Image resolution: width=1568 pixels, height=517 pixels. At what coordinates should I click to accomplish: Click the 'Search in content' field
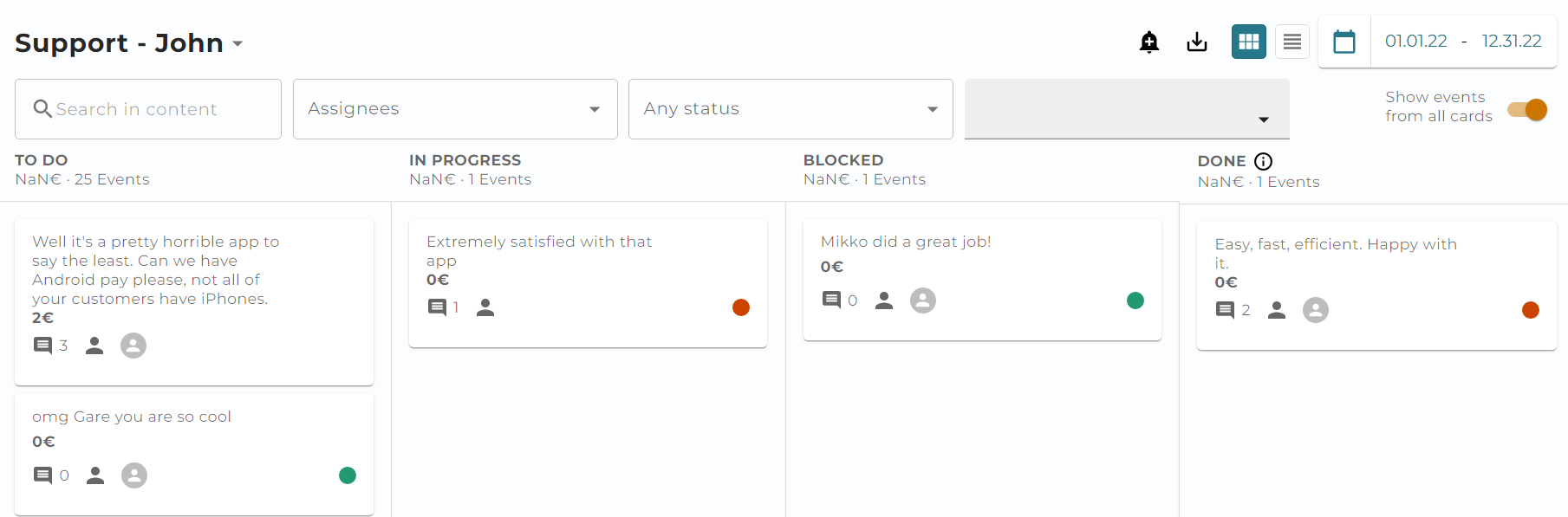148,109
